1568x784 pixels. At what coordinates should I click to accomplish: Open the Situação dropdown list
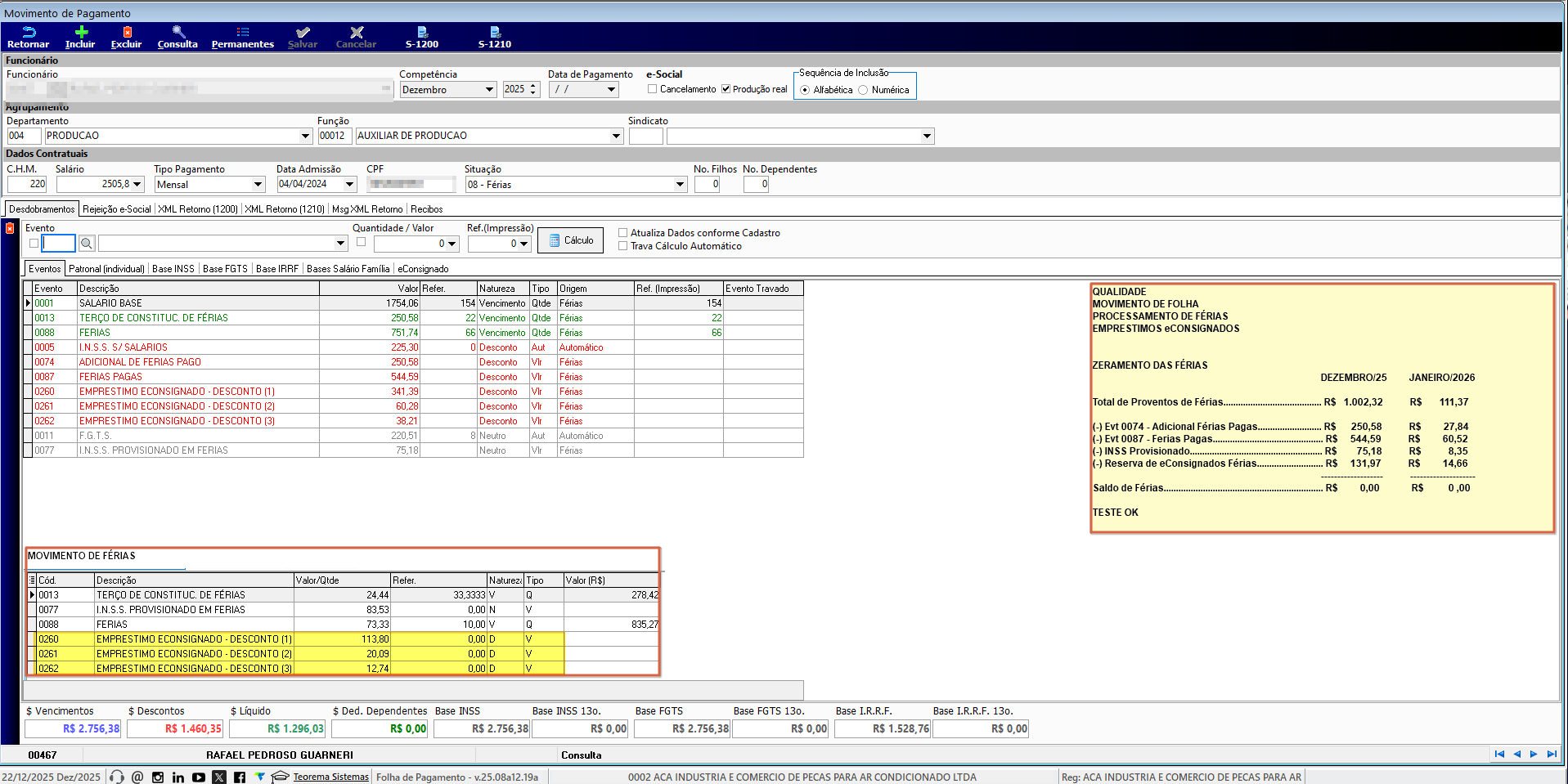pyautogui.click(x=680, y=185)
